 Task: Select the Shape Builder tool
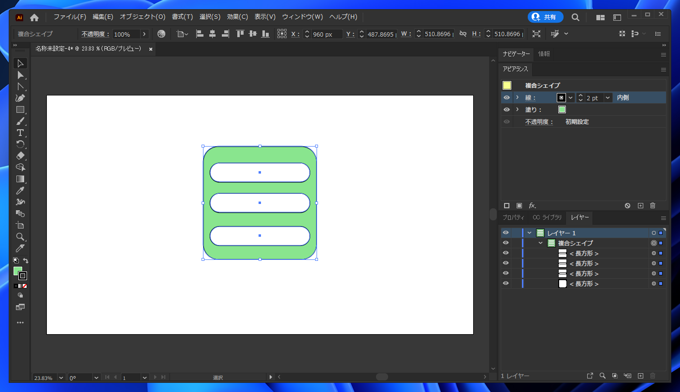[20, 167]
